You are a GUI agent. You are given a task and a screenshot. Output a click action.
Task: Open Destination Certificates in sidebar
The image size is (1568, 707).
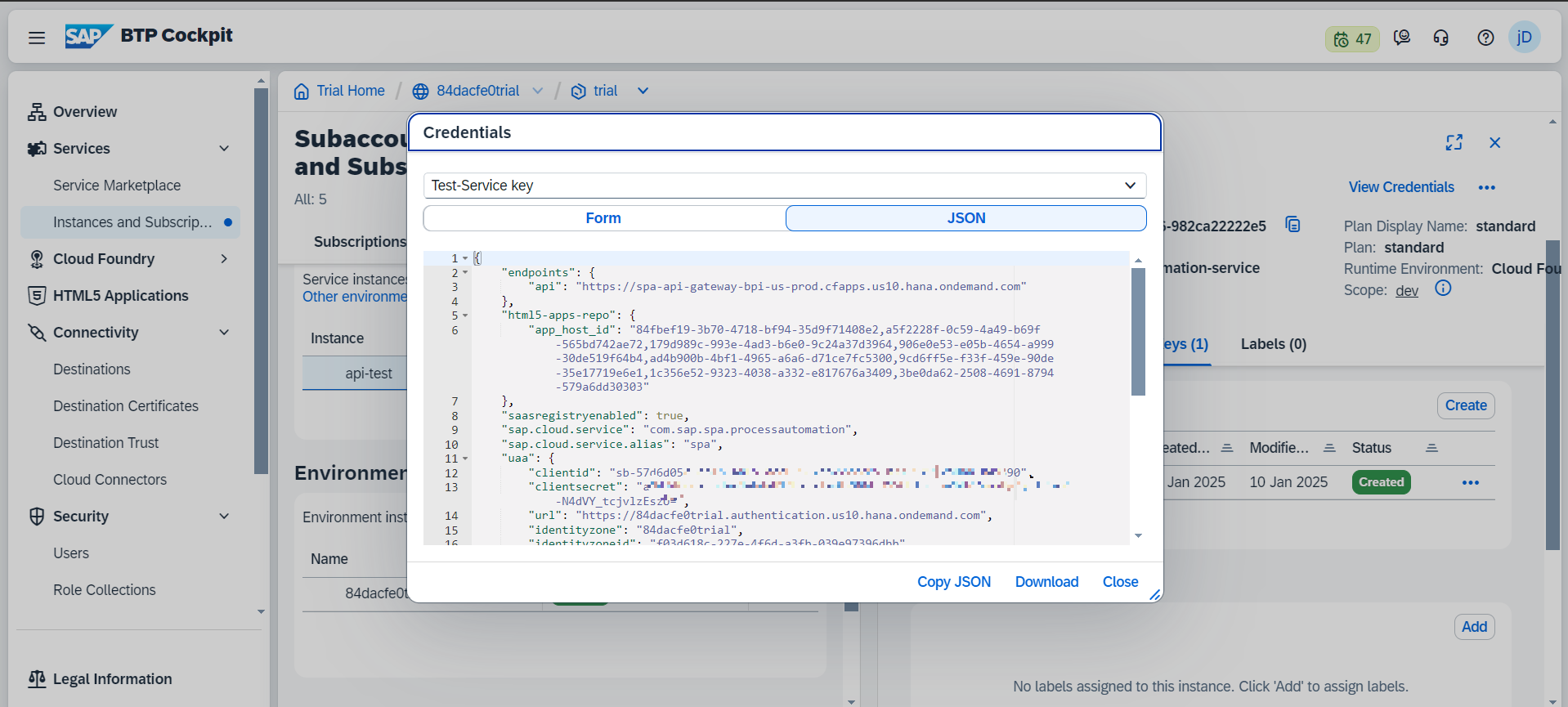(126, 406)
